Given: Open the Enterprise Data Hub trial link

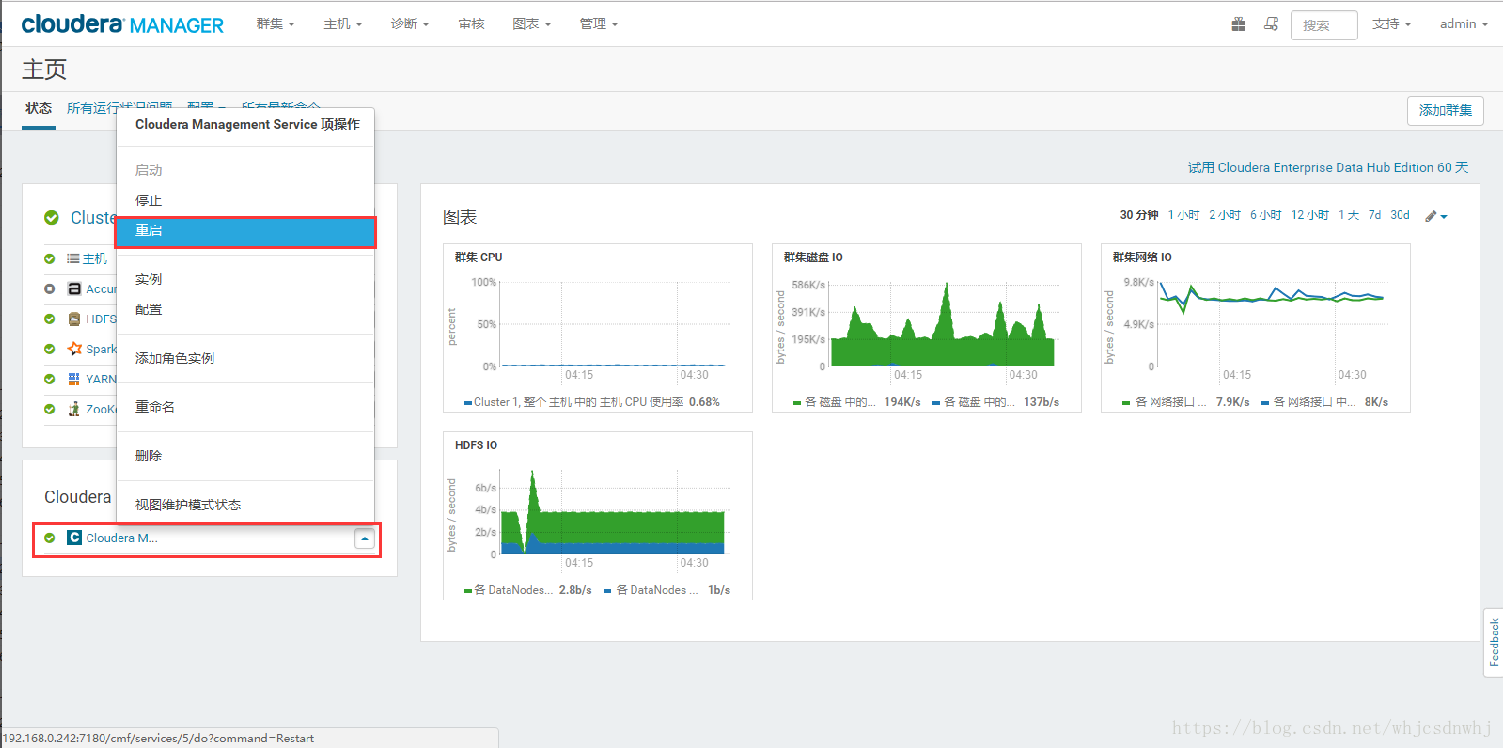Looking at the screenshot, I should point(1328,168).
